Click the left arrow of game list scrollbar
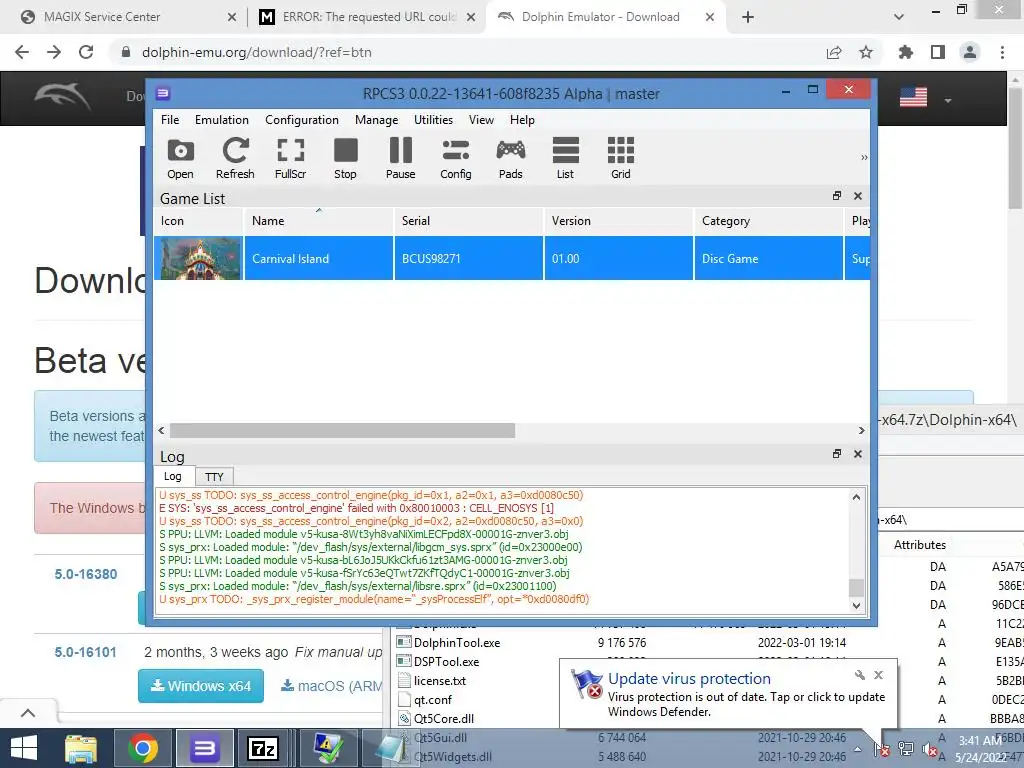Viewport: 1024px width, 768px height. (161, 430)
